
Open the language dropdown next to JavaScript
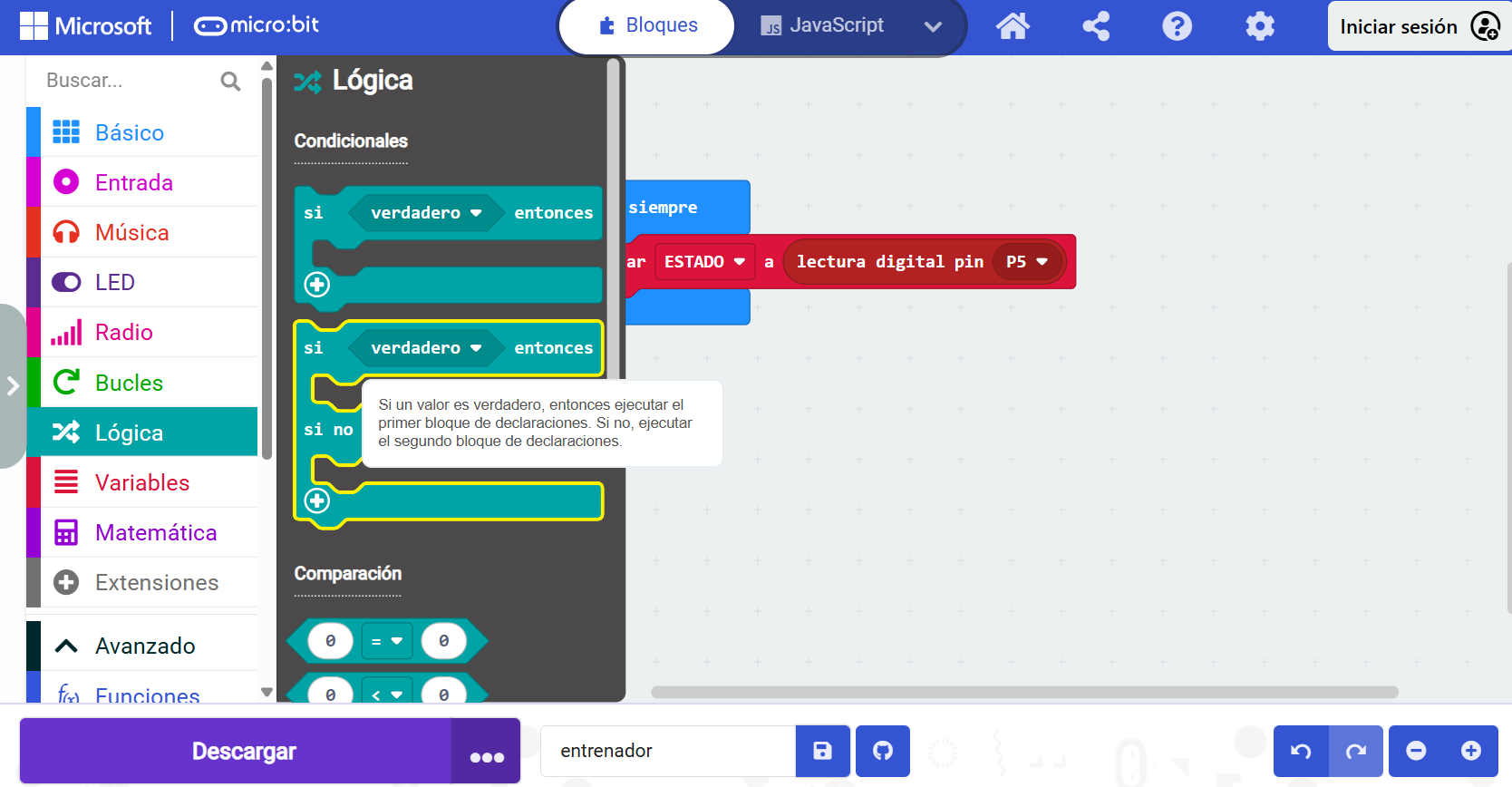click(x=933, y=26)
